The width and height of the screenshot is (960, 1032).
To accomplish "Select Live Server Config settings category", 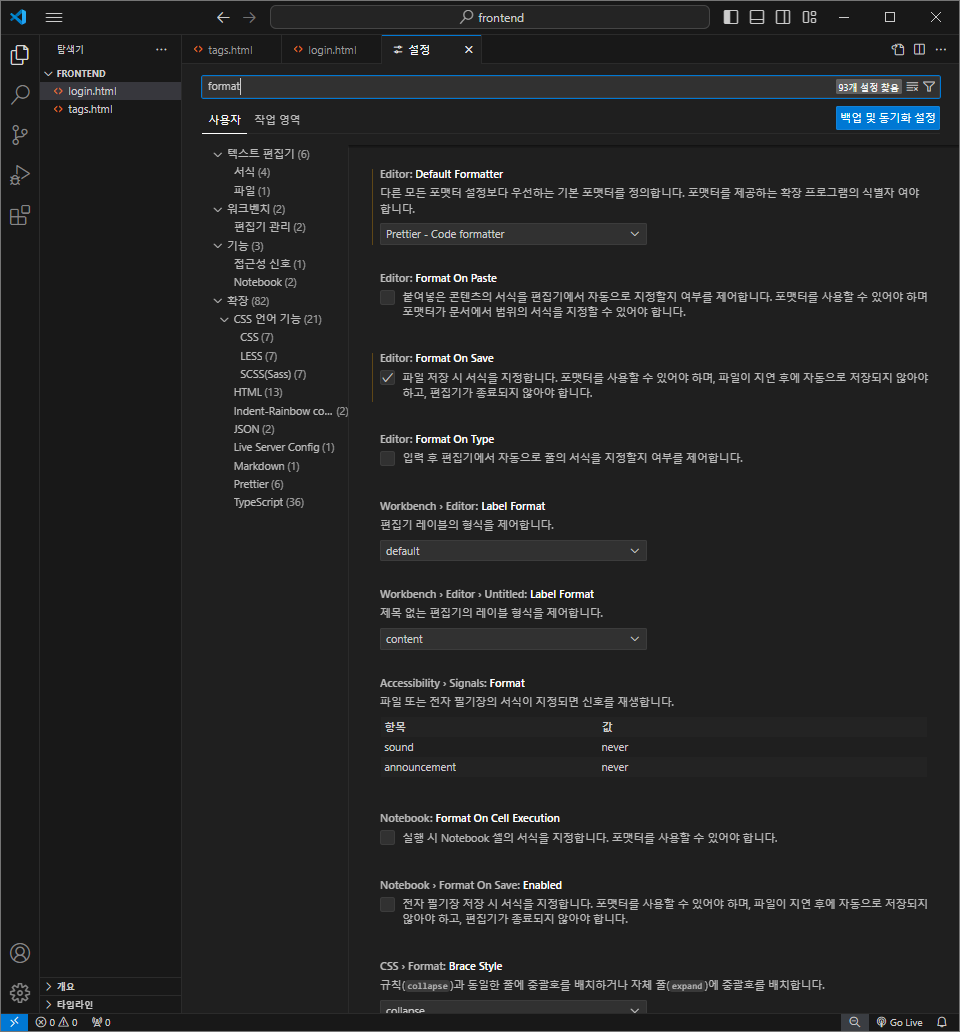I will pyautogui.click(x=284, y=448).
